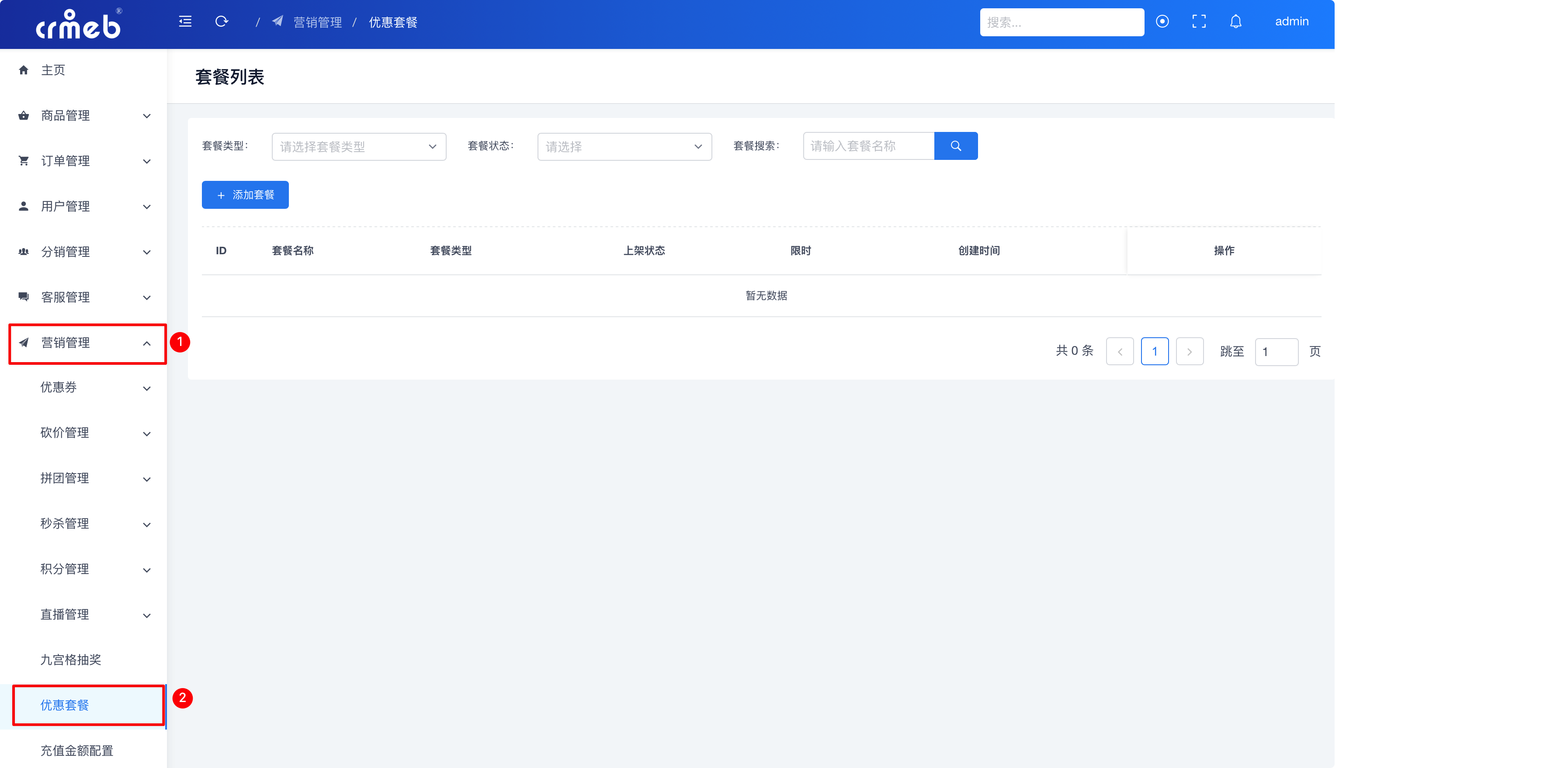Image resolution: width=1568 pixels, height=768 pixels.
Task: Click the basket icon beside 商品管理
Action: click(24, 116)
